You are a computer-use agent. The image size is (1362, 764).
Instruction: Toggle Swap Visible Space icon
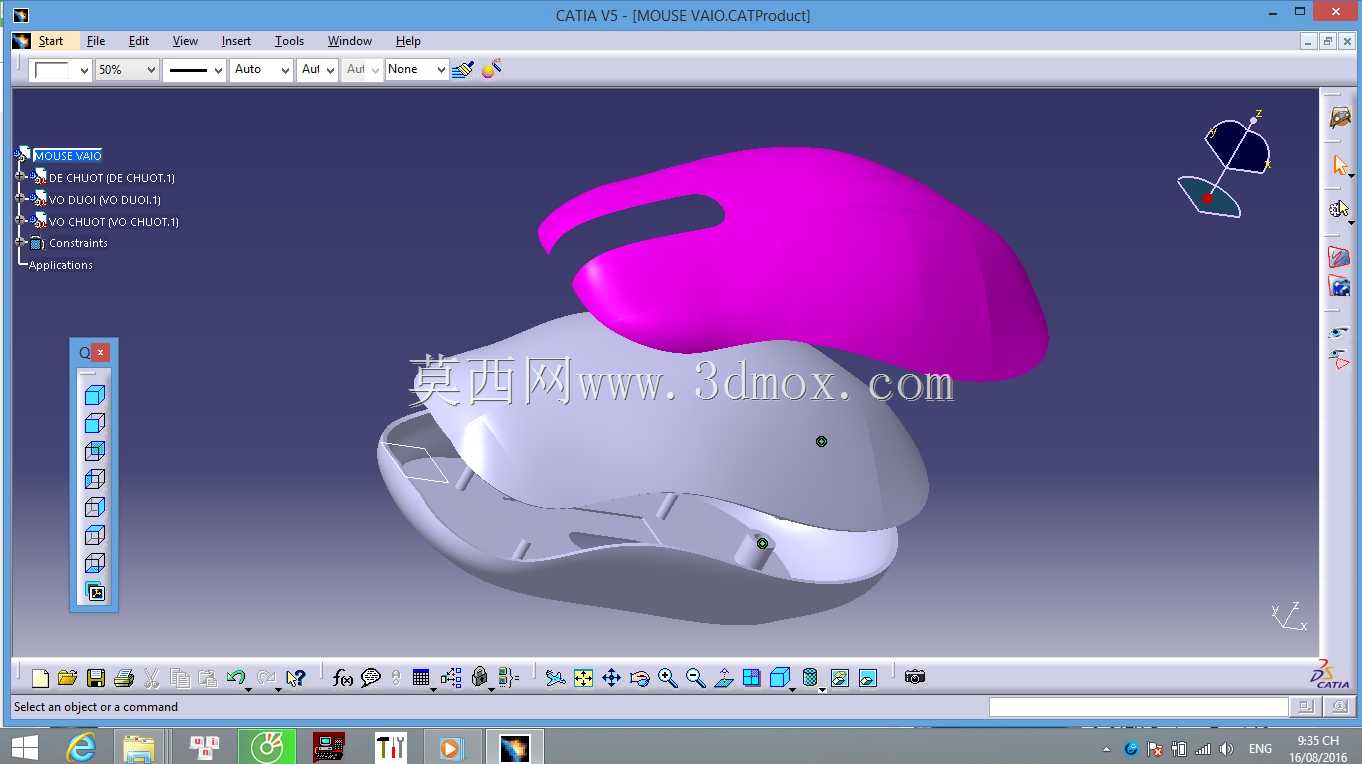click(1340, 359)
